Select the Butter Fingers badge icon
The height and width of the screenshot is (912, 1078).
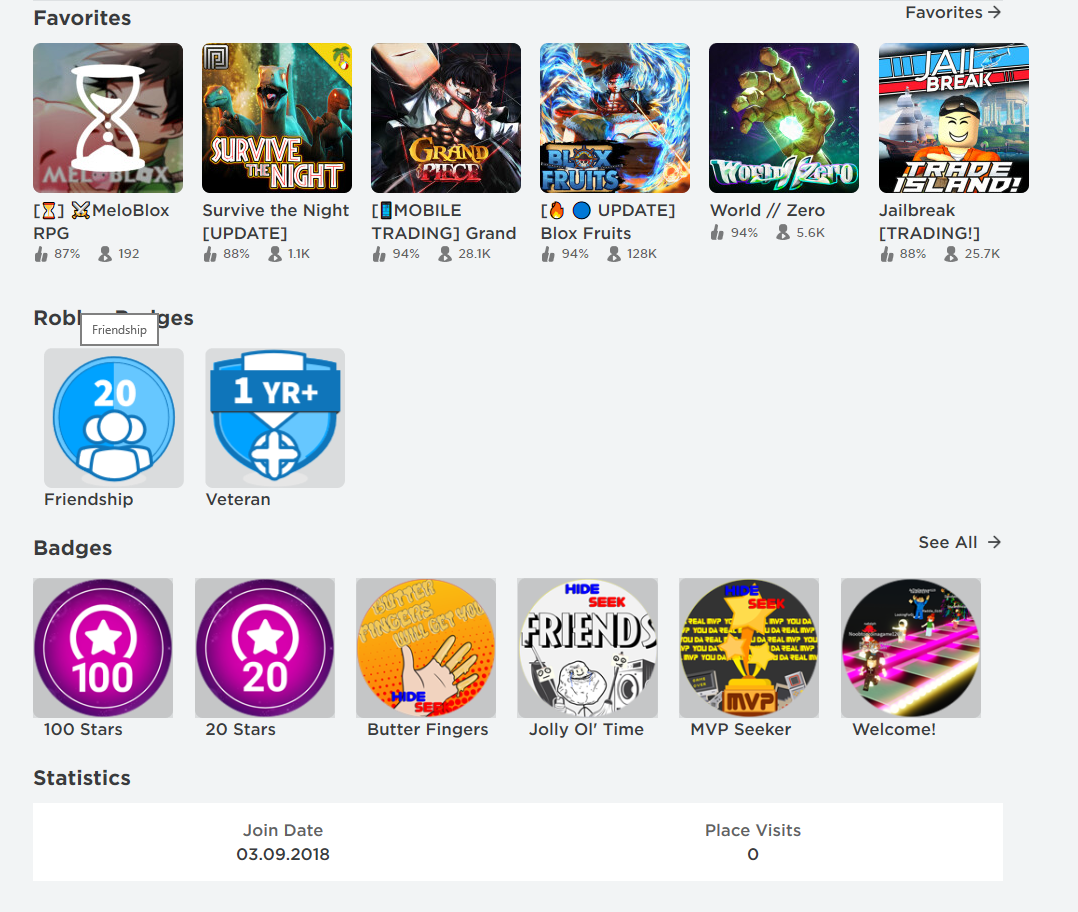[426, 648]
